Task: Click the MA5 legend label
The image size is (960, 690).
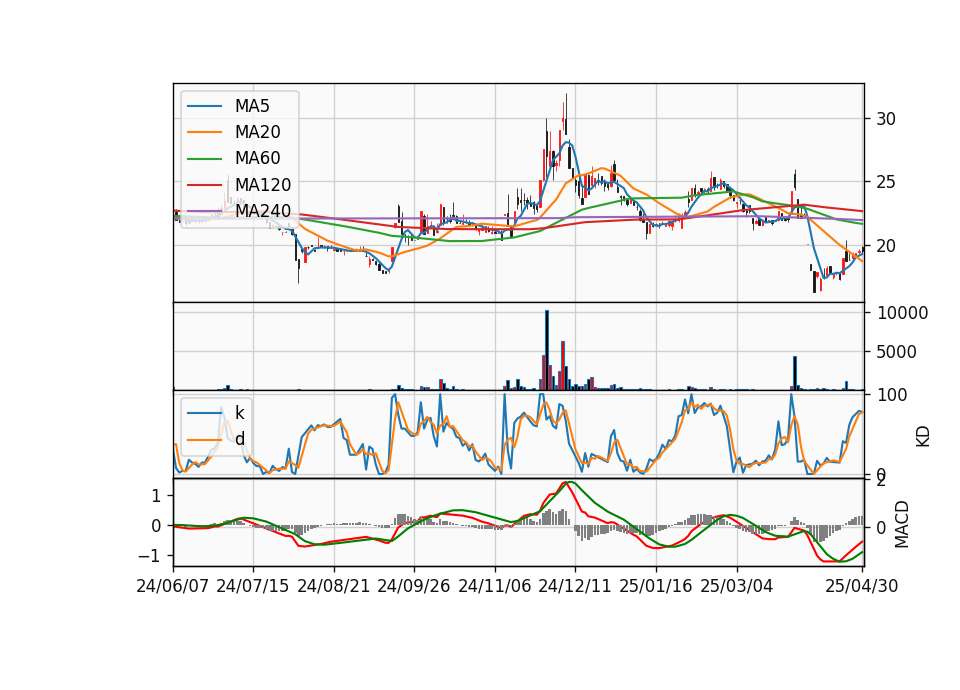Action: (252, 106)
